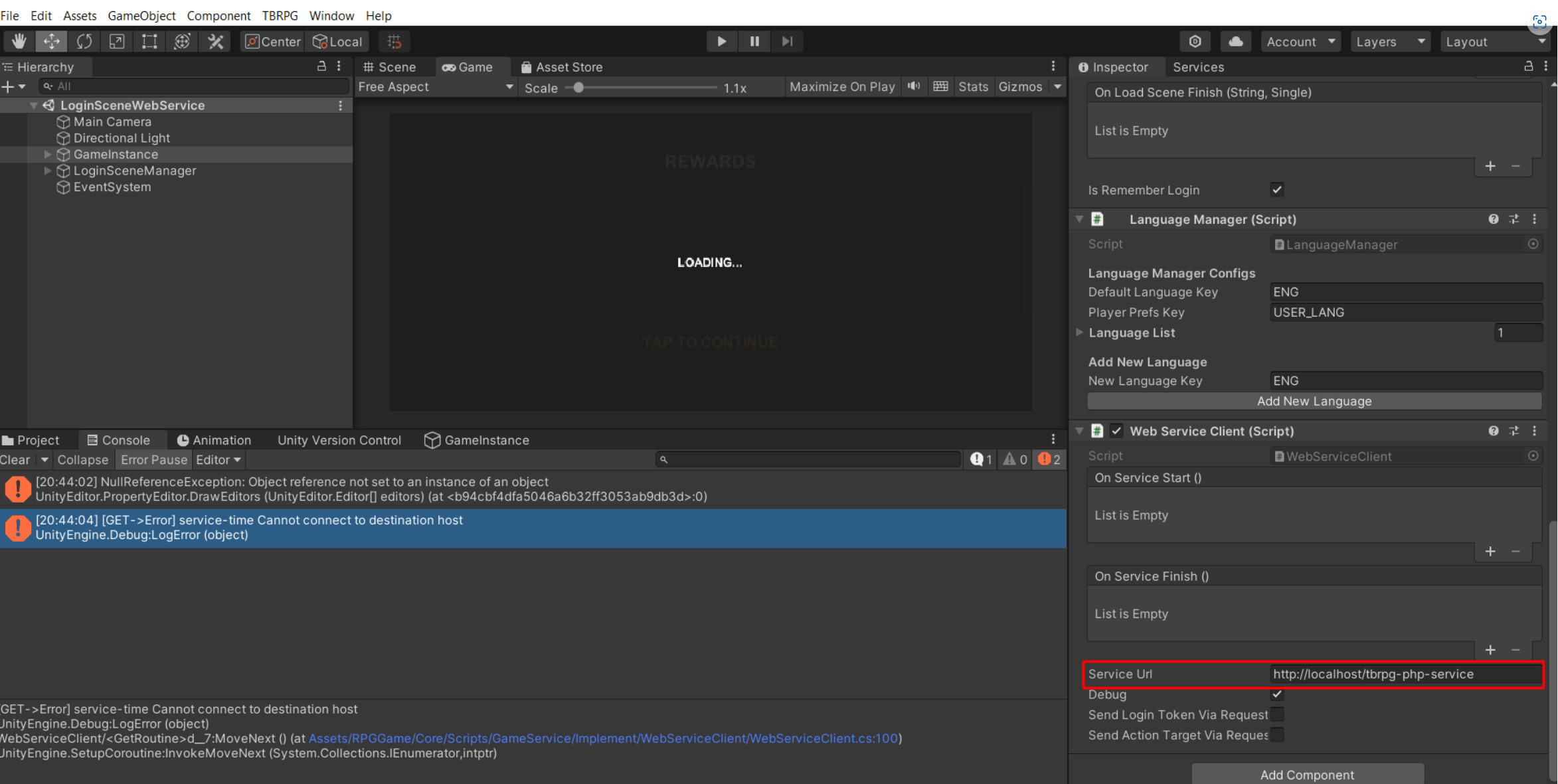
Task: Click the Add New Language button
Action: (1314, 401)
